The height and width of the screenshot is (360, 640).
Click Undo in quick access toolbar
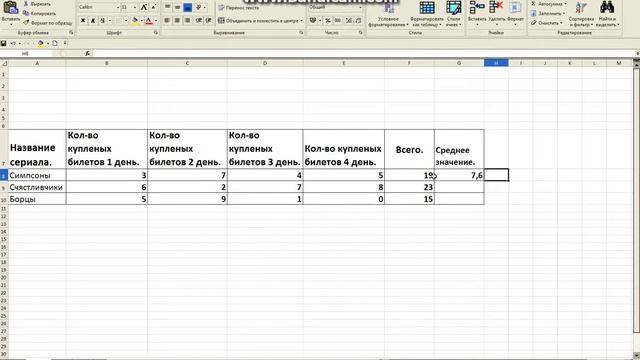point(13,43)
